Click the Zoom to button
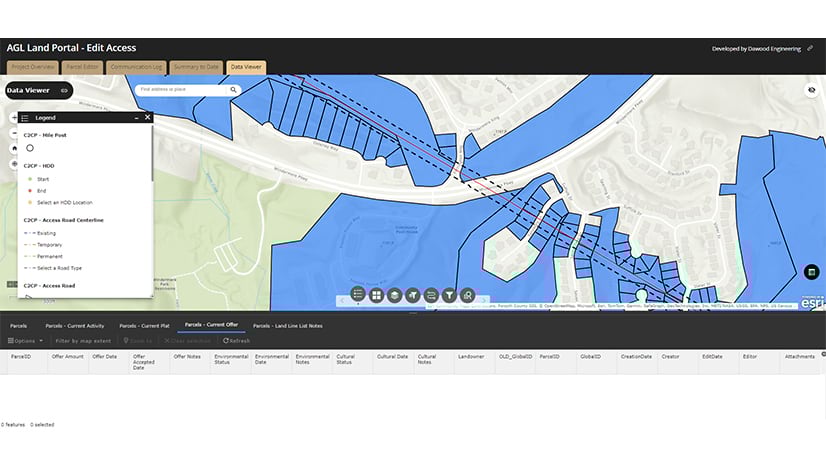Screen dimensions: 826x465 [x=137, y=341]
